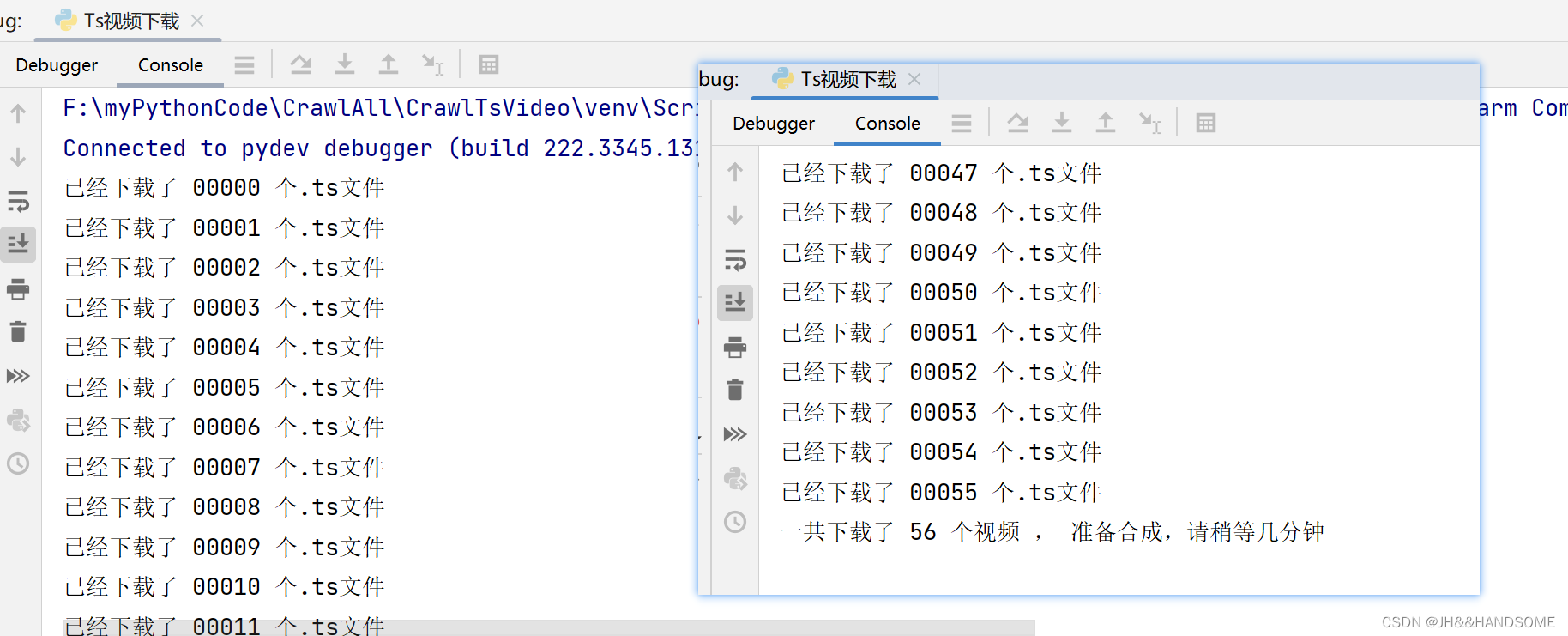1568x636 pixels.
Task: Click Step Into icon in left window toolbar
Action: point(345,64)
